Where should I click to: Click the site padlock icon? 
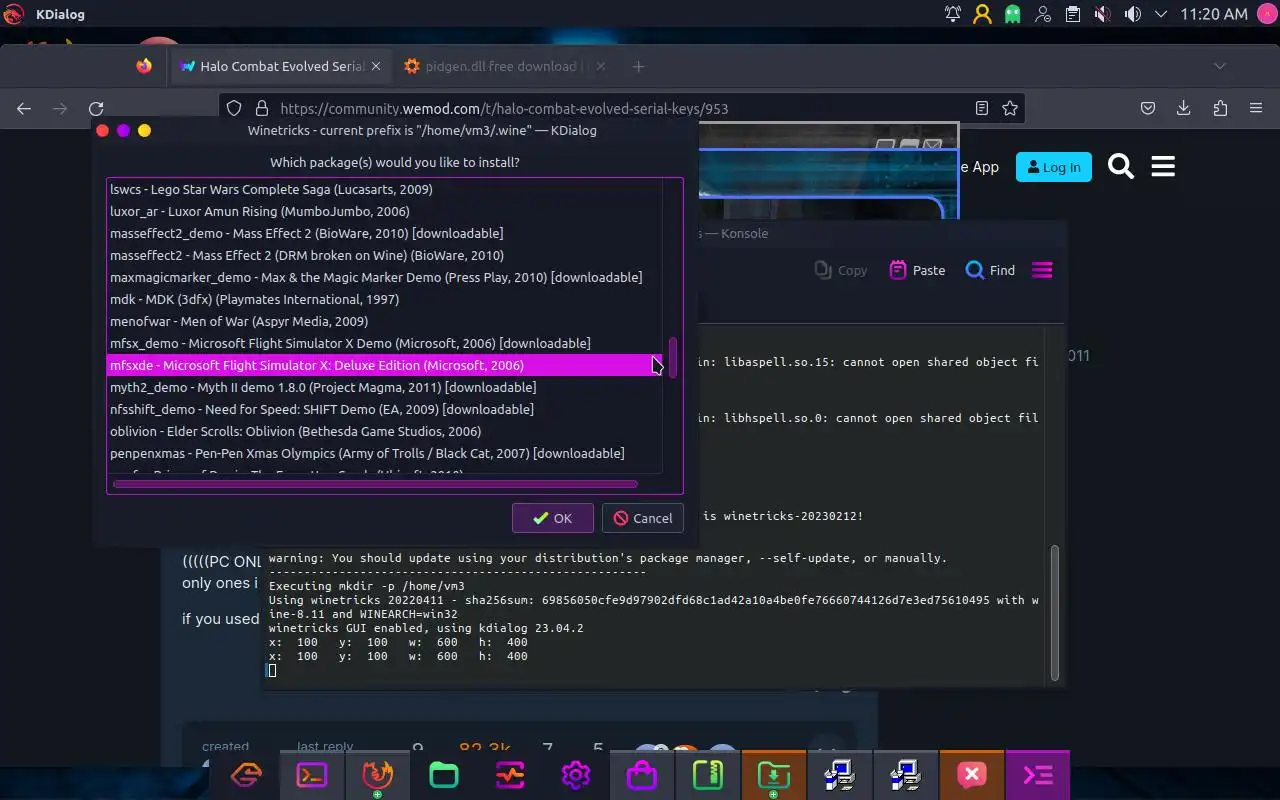(x=262, y=108)
